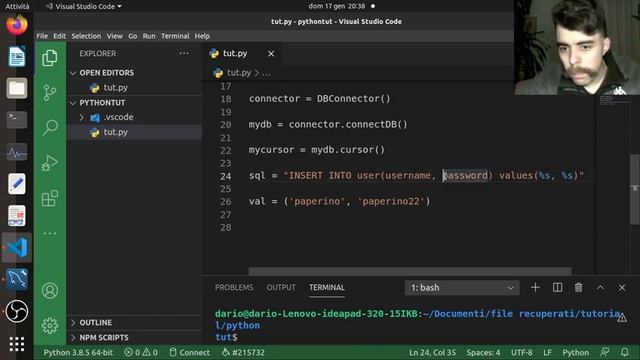Open the Extensions view
Screen dimensions: 640x360
[x=50, y=198]
